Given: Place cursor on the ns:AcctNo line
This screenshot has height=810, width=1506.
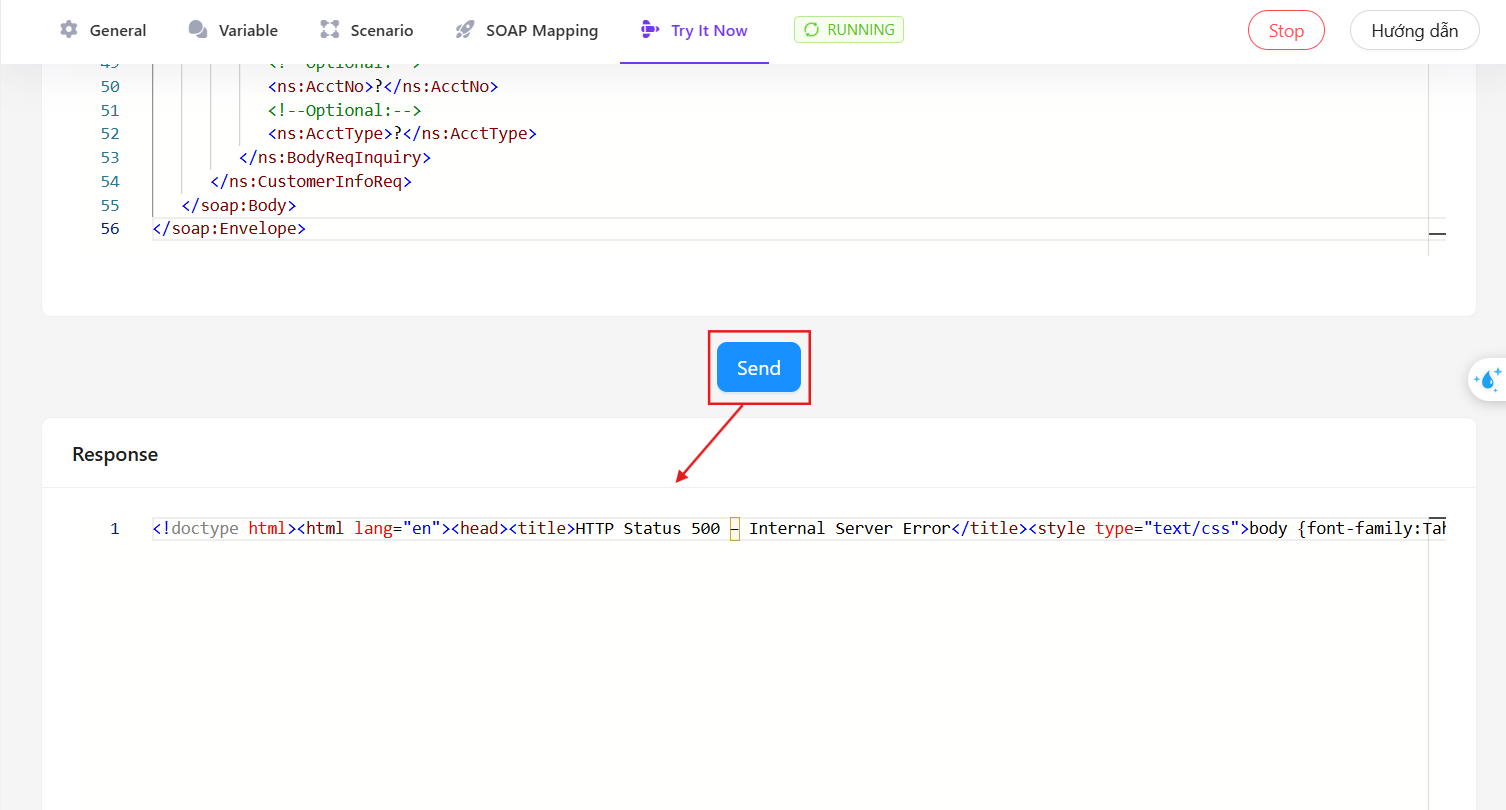Looking at the screenshot, I should pos(383,86).
